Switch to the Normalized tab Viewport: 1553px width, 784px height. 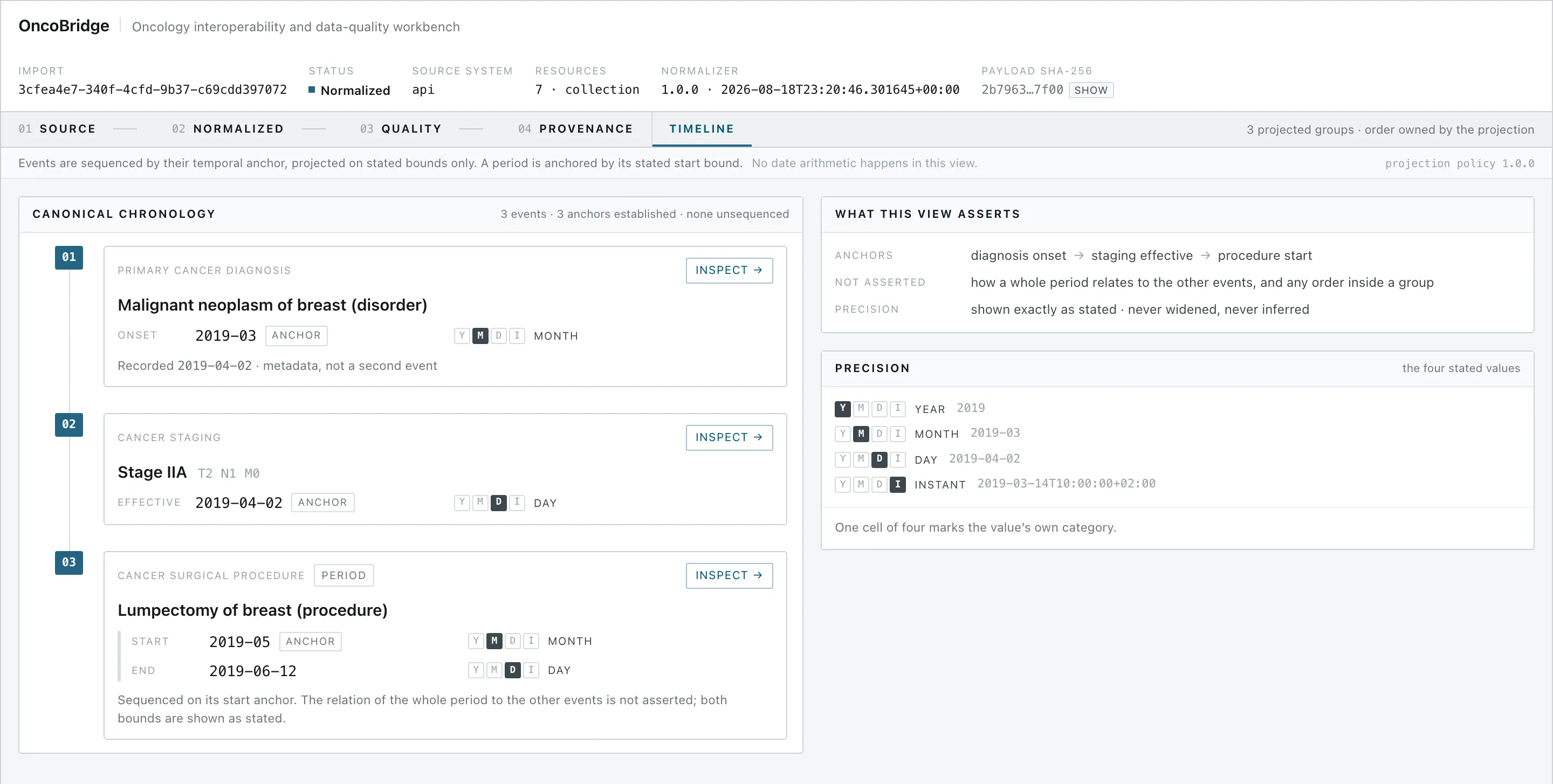click(x=228, y=129)
